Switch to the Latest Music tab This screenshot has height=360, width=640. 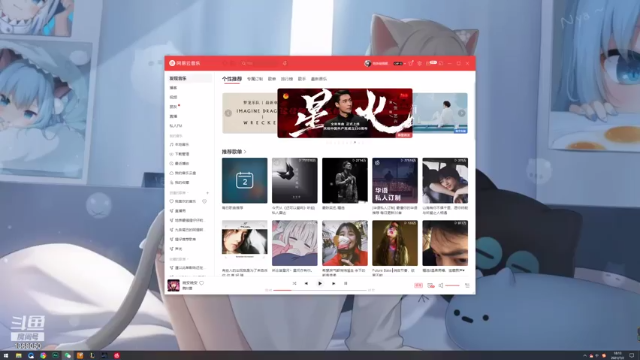tap(319, 79)
